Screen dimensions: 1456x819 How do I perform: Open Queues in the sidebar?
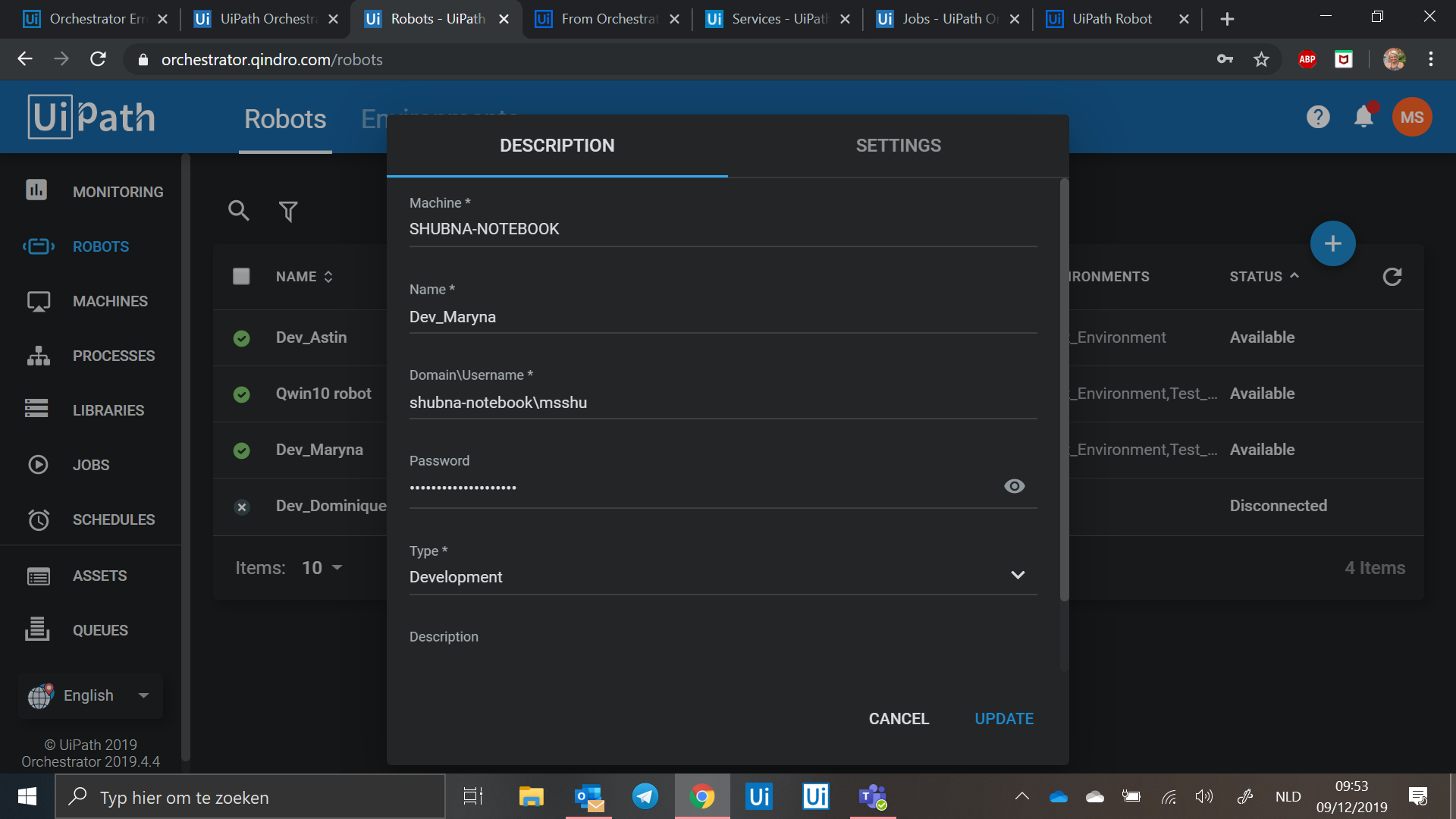pos(100,630)
